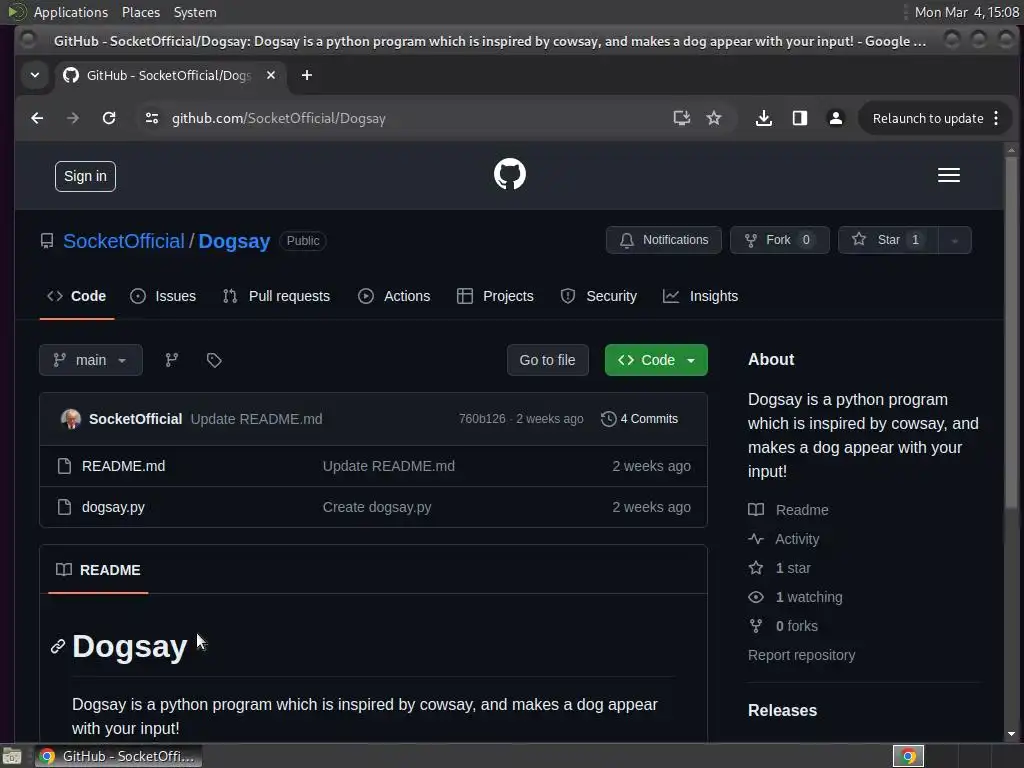Image resolution: width=1024 pixels, height=768 pixels.
Task: Click Notifications bell button
Action: pyautogui.click(x=664, y=240)
